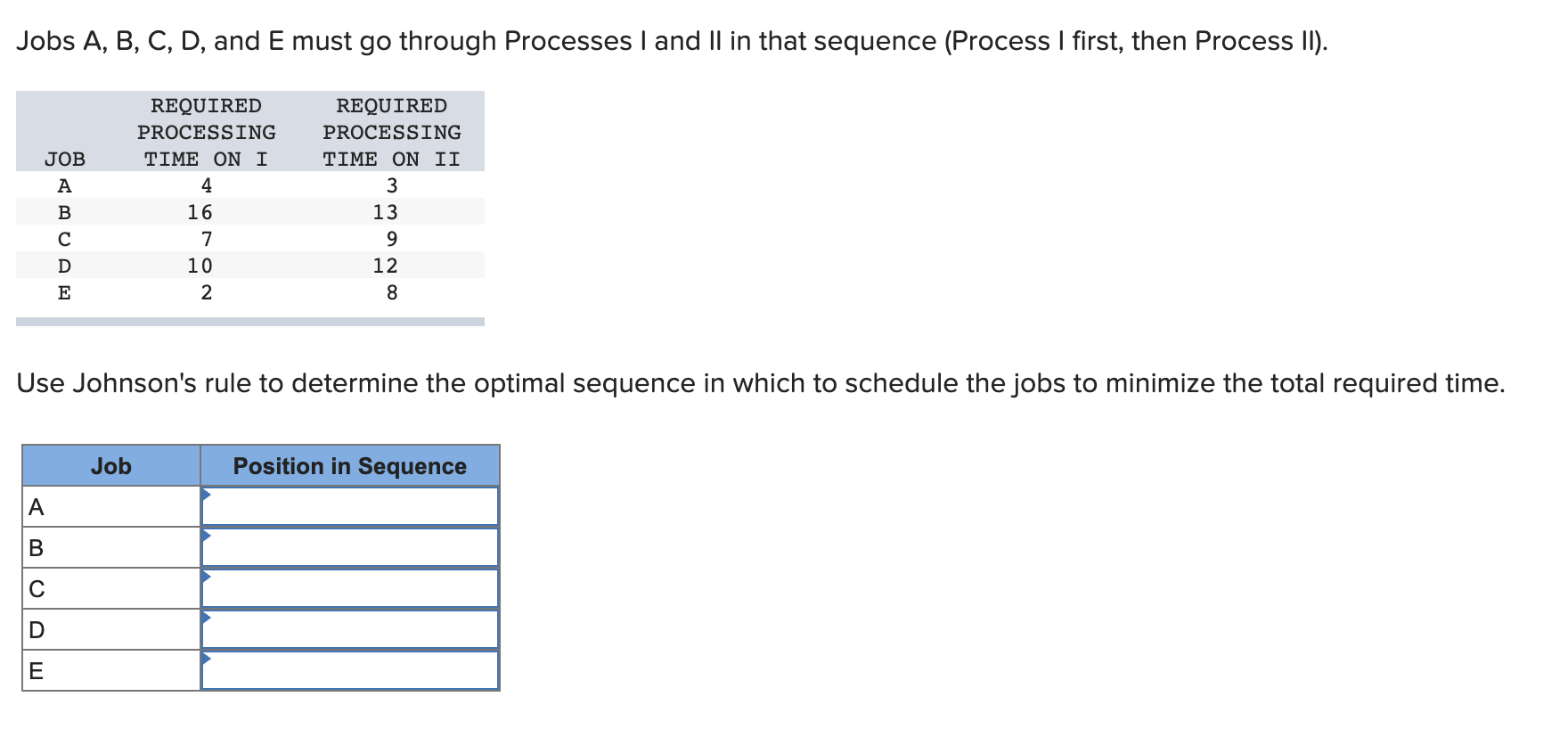This screenshot has height=754, width=1568.
Task: Click the blue marker in Job E's answer cell
Action: [x=207, y=660]
